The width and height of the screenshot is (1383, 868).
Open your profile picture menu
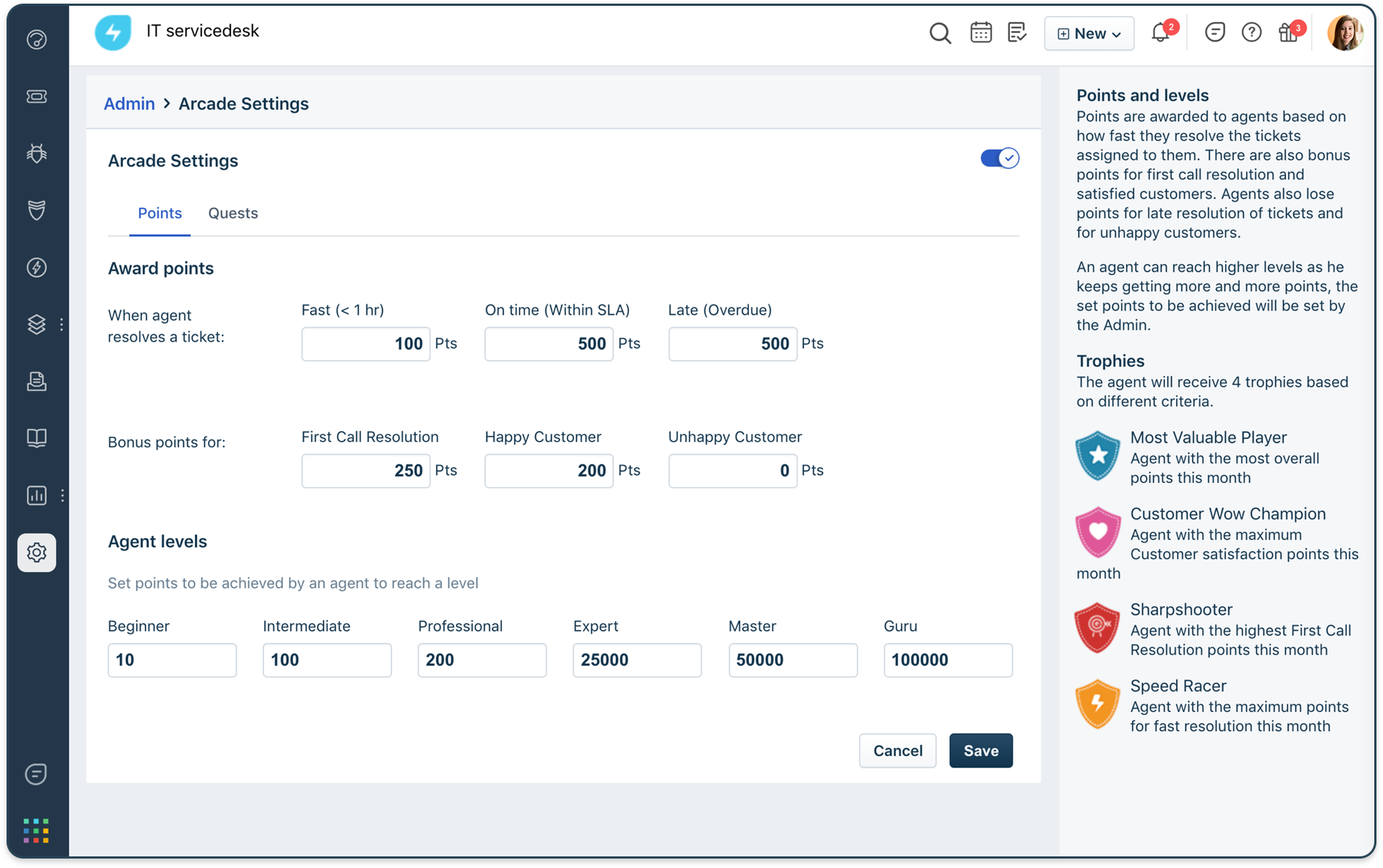(1345, 33)
